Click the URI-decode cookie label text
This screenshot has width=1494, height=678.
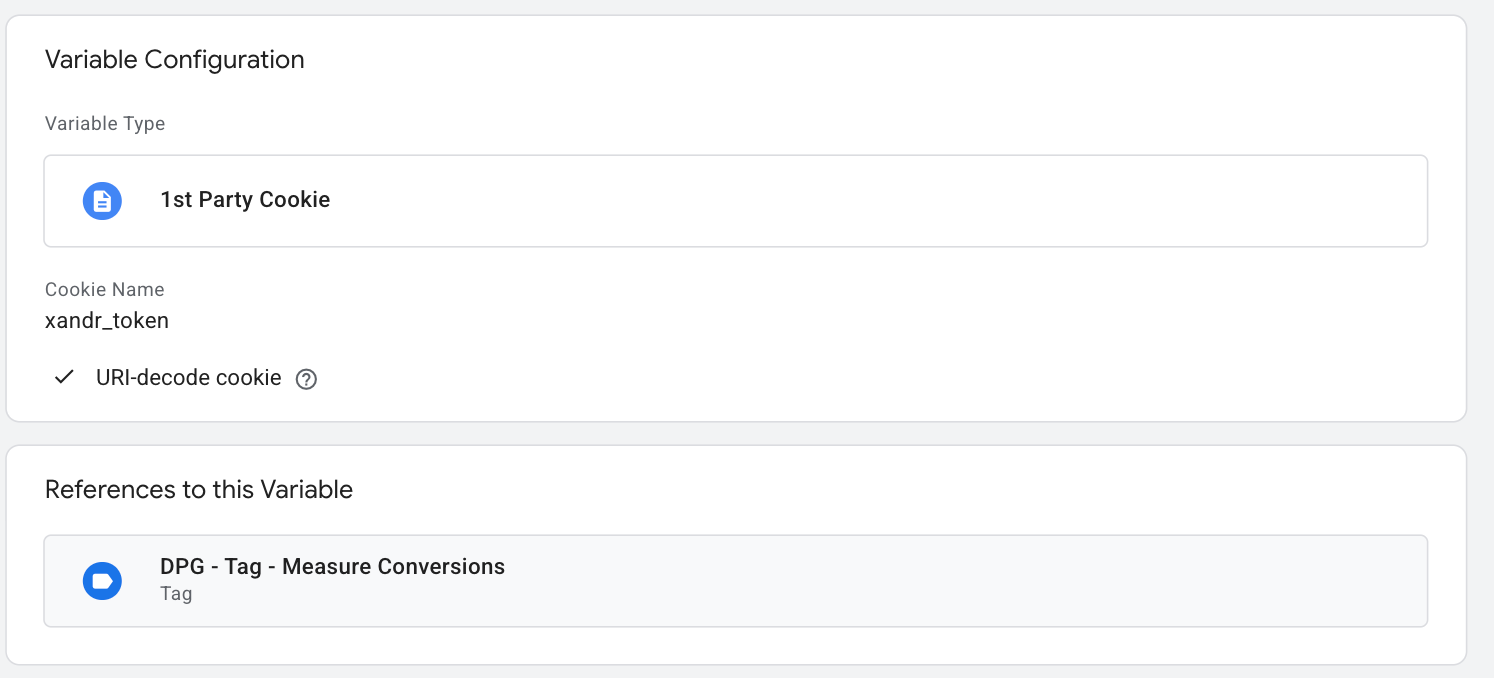tap(189, 378)
